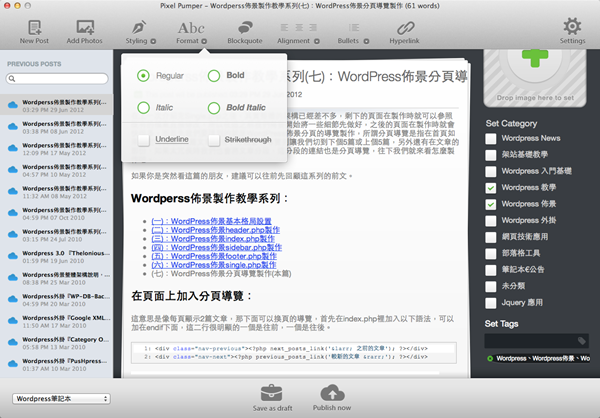The height and width of the screenshot is (418, 600).
Task: Click the Save as draft briefcase icon
Action: 271,394
